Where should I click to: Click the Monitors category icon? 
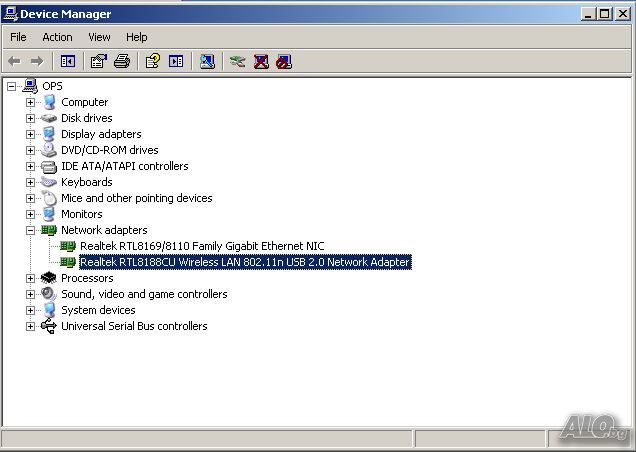[x=49, y=214]
